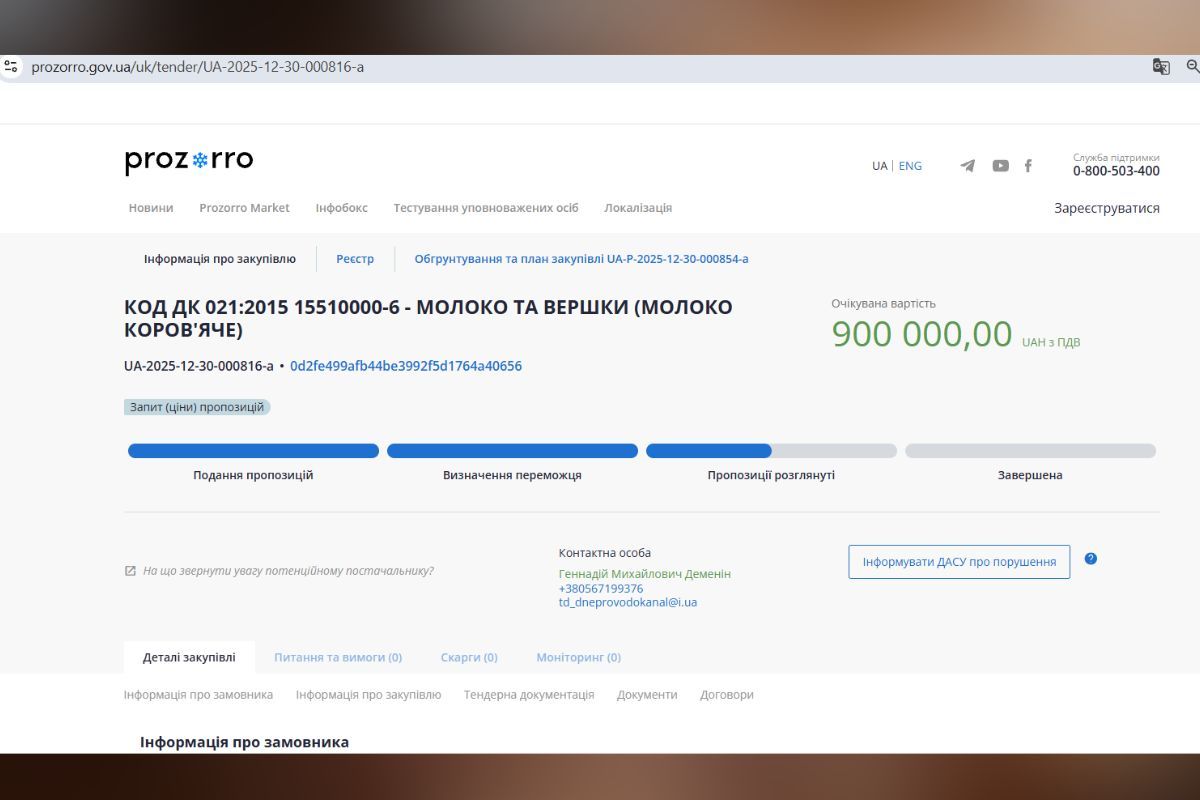The height and width of the screenshot is (800, 1200).
Task: Click the Prozorro logo
Action: (x=189, y=159)
